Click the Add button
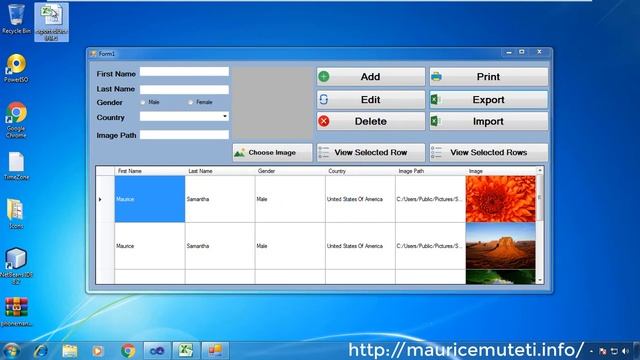 (371, 77)
